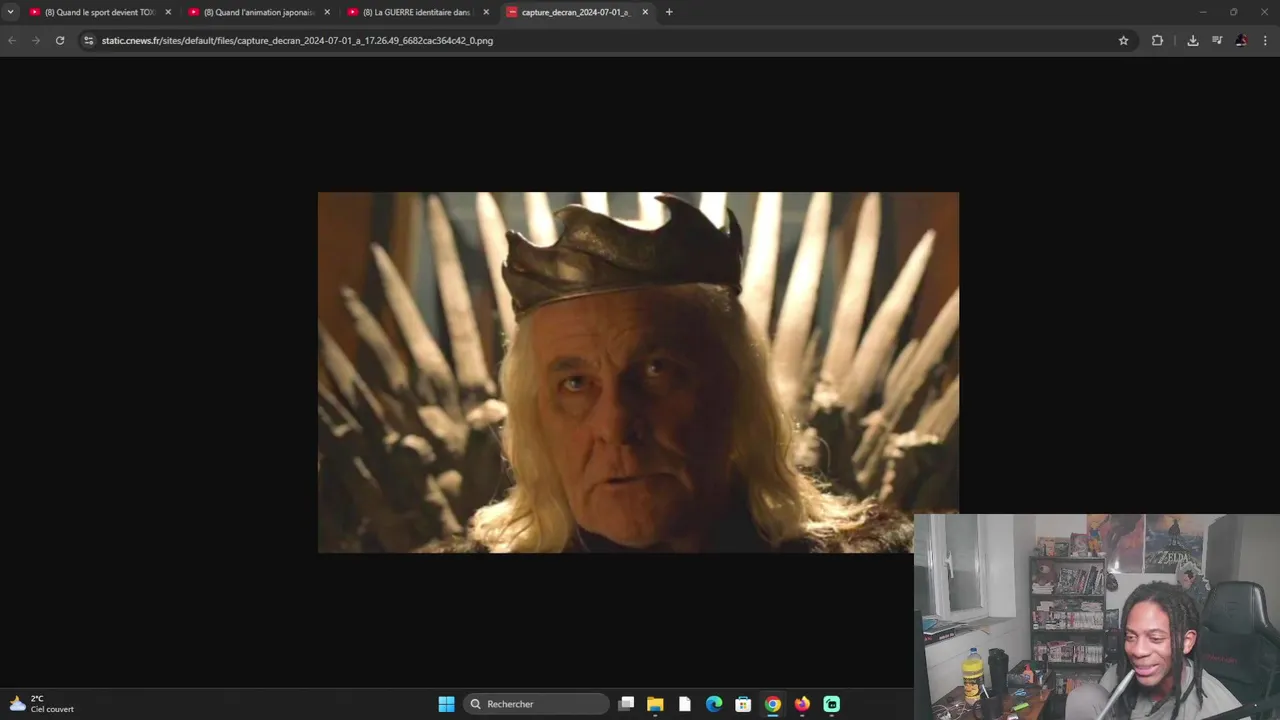Bookmark this page with the star icon
1280x720 pixels.
tap(1123, 41)
